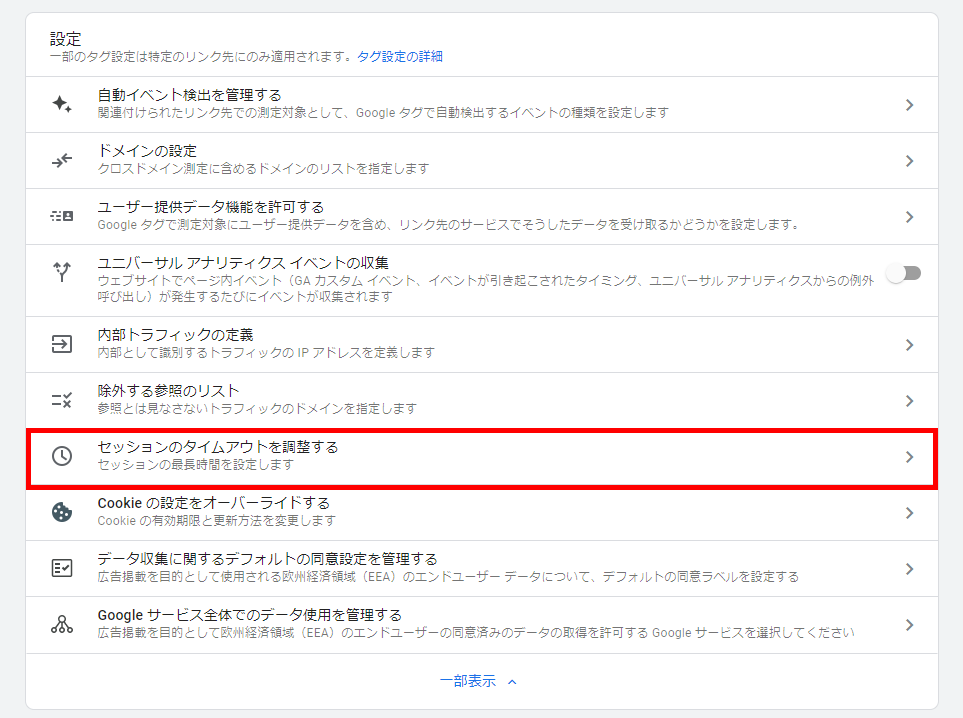Click description 参照とは見なさないトラフィックのドメイン
963x718 pixels.
pyautogui.click(x=257, y=408)
